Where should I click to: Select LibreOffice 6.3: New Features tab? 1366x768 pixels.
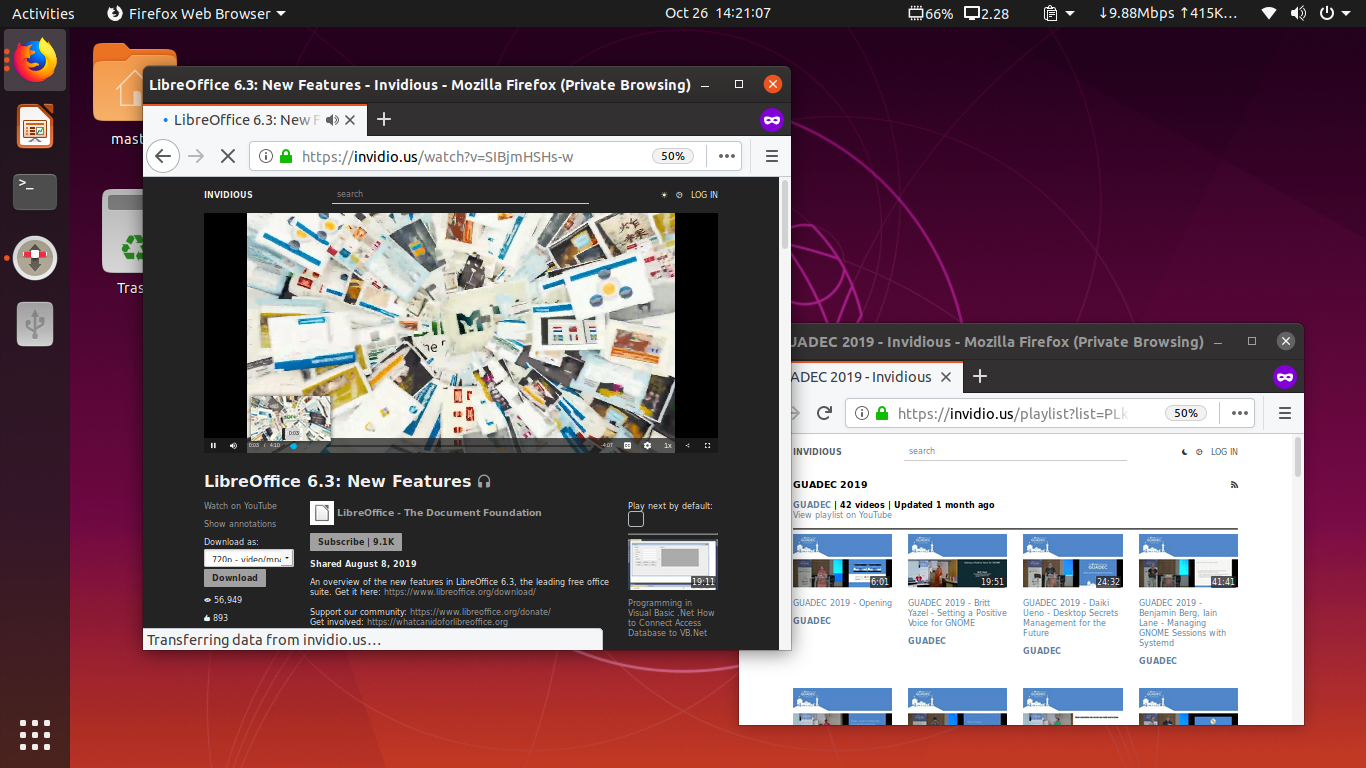(246, 120)
